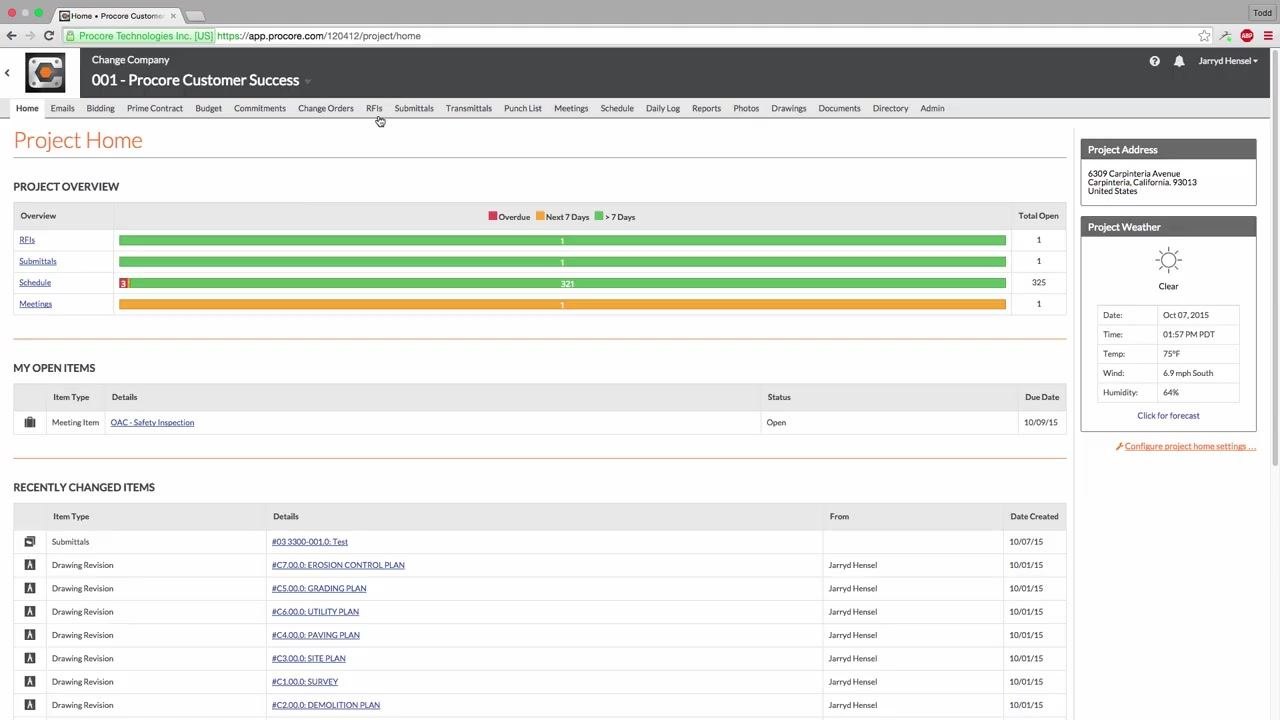Click the page vertical scrollbar
Image resolution: width=1280 pixels, height=720 pixels.
(x=1275, y=257)
